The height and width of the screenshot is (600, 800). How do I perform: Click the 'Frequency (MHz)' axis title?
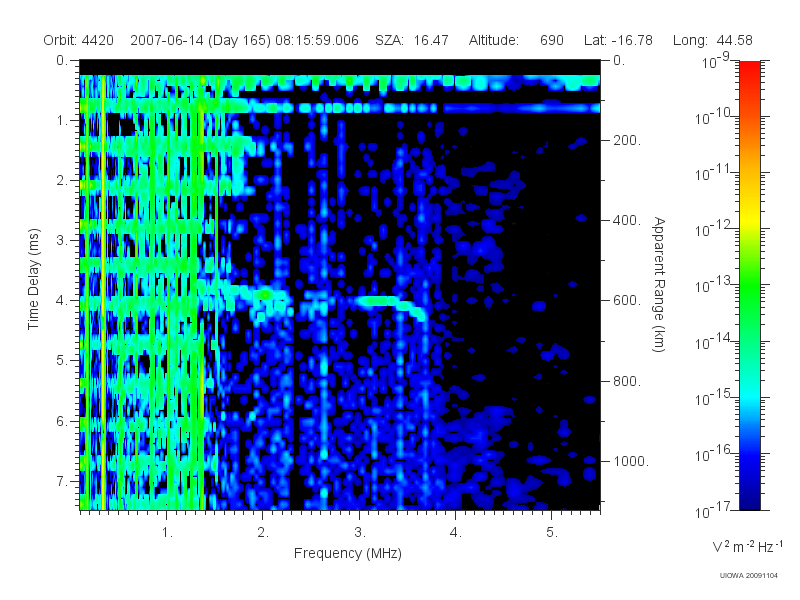[348, 554]
